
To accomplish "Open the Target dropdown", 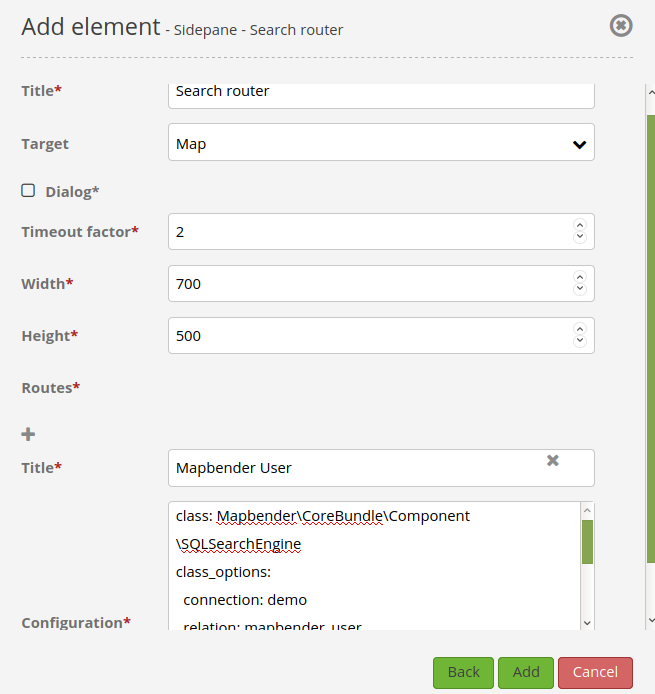I will point(381,143).
